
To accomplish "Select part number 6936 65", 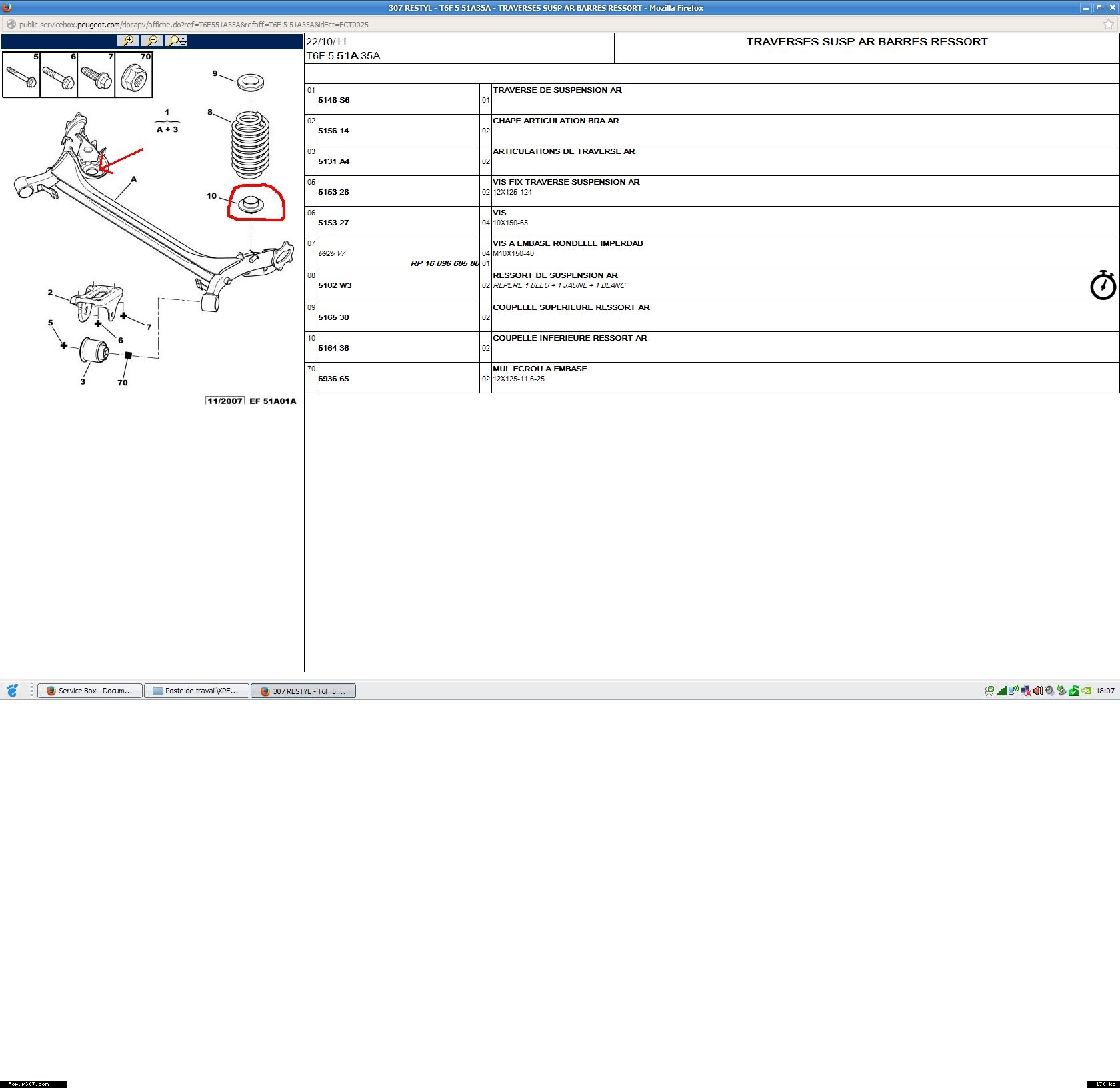I will [333, 379].
